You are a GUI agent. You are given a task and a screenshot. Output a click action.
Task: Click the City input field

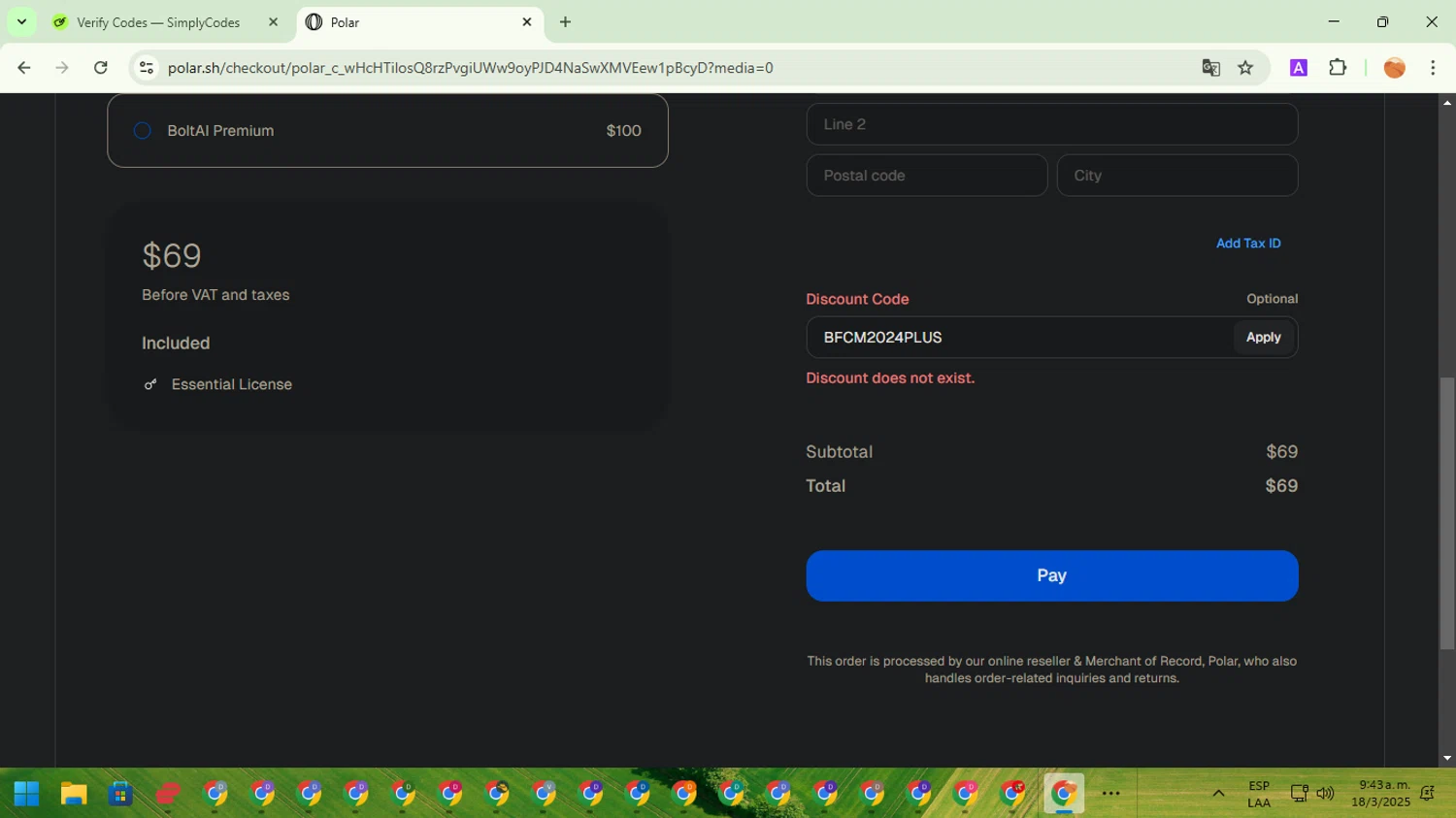[x=1176, y=176]
